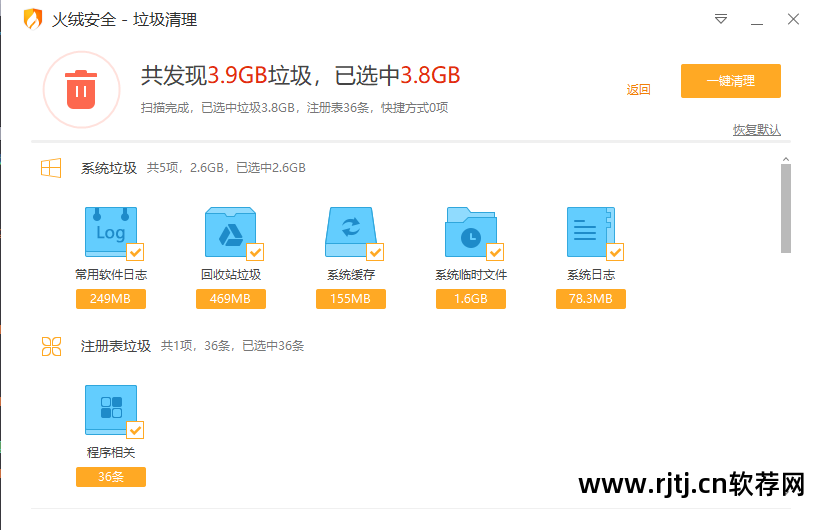The width and height of the screenshot is (814, 530).
Task: Click the Huorong shield logo icon
Action: click(33, 19)
